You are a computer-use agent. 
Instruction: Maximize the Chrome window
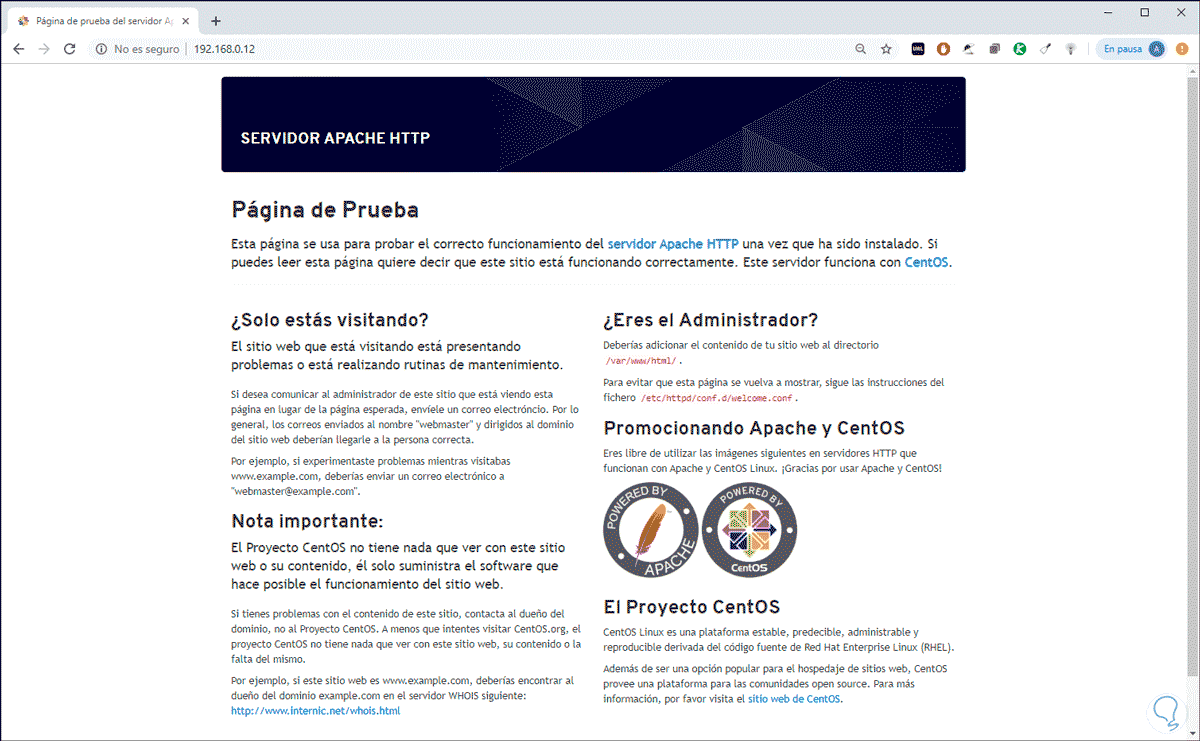pos(1145,12)
